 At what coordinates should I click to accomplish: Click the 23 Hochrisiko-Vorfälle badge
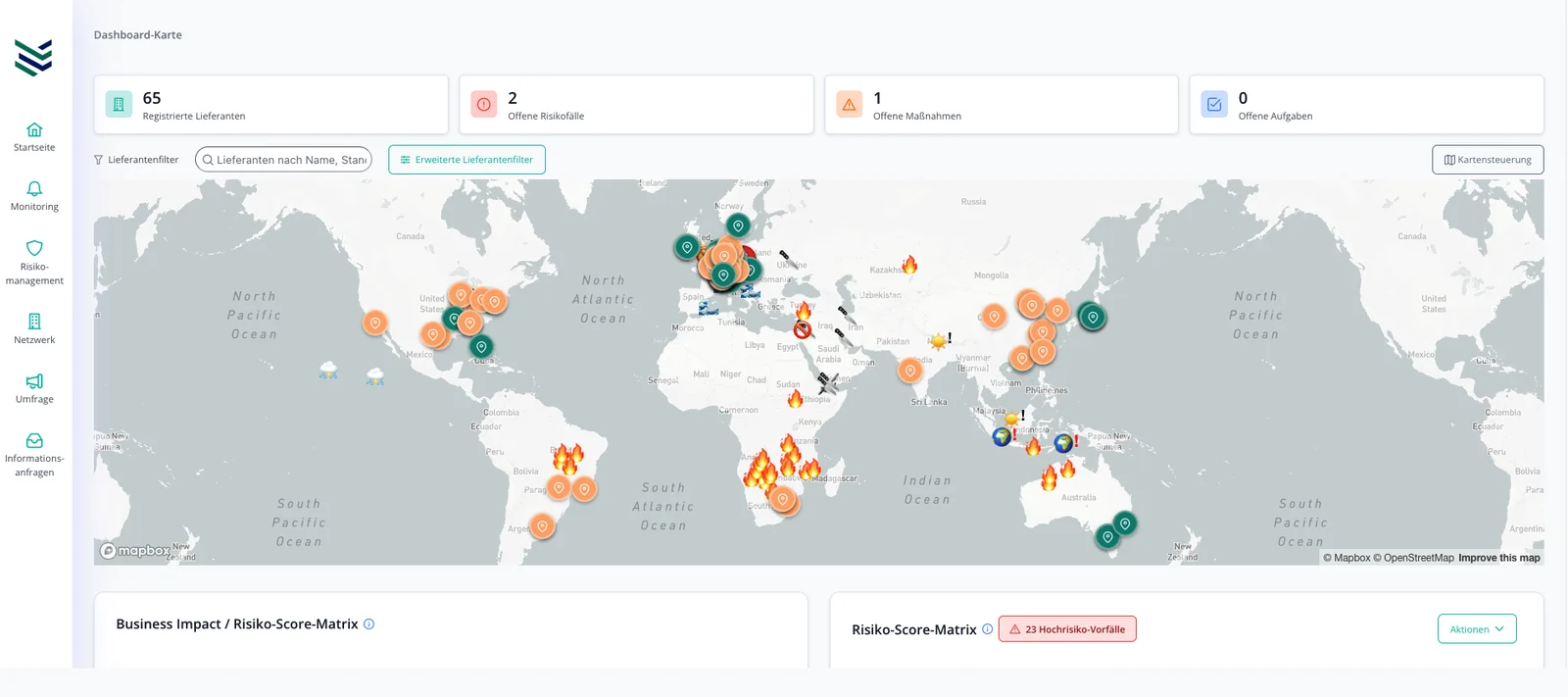(x=1067, y=629)
